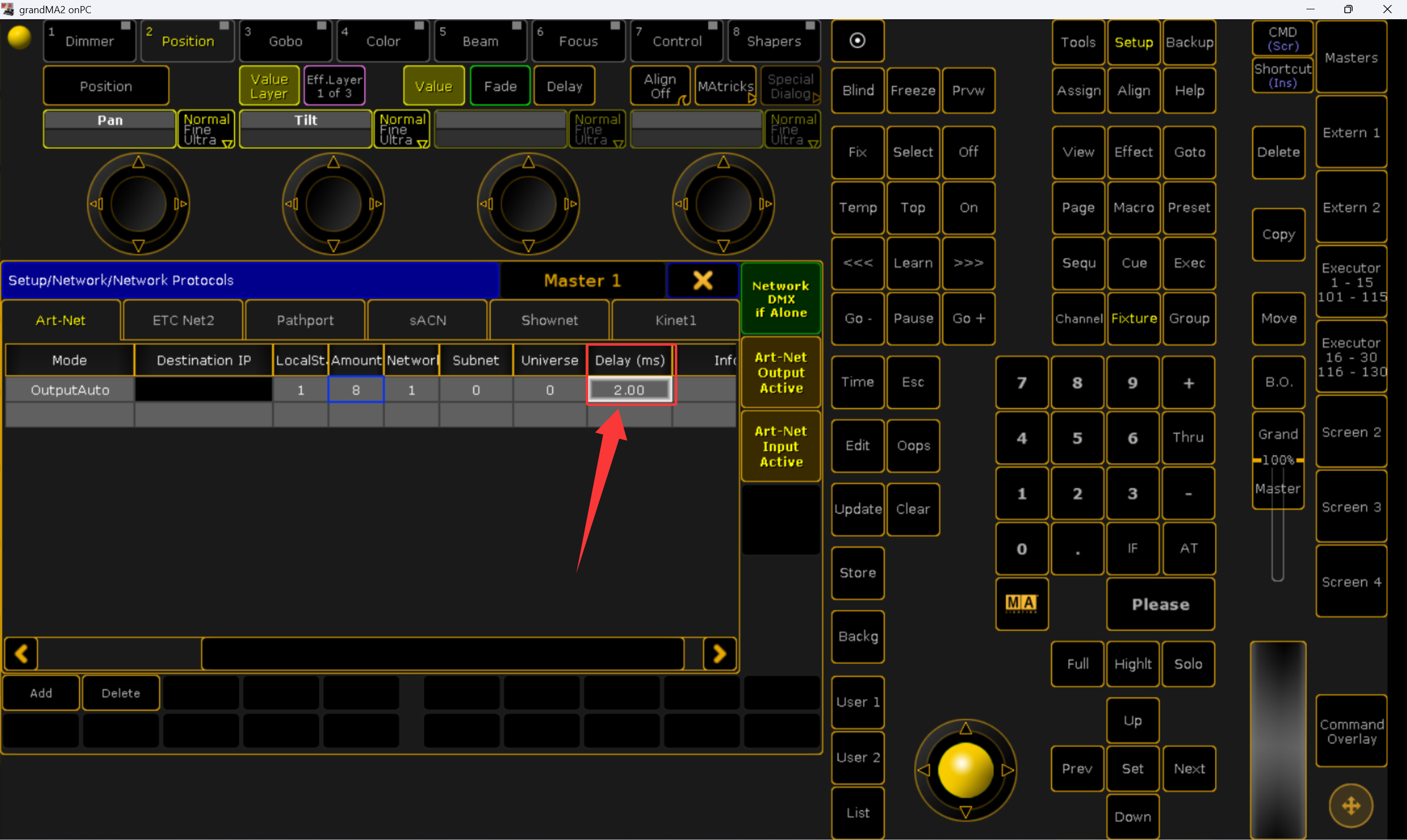Viewport: 1407px width, 840px height.
Task: Select the Color preset type tab
Action: (x=383, y=41)
